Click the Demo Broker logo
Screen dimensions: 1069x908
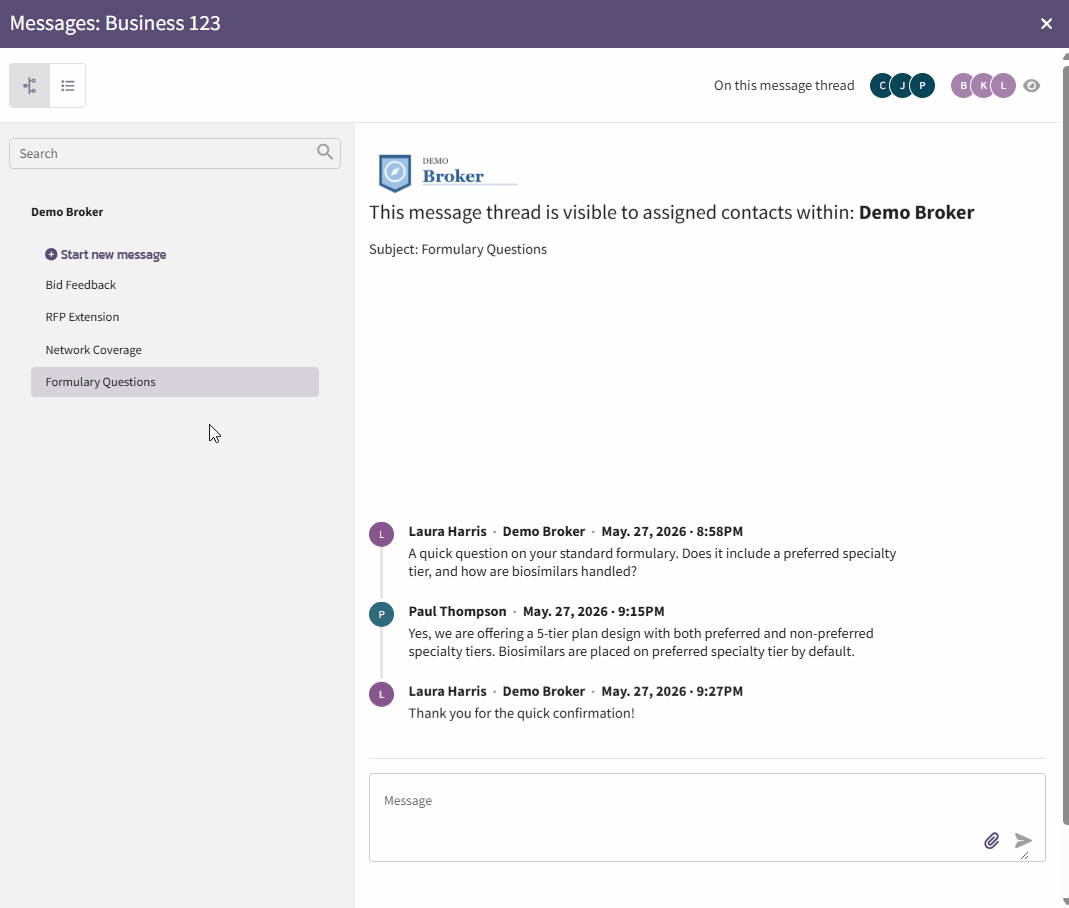(448, 172)
